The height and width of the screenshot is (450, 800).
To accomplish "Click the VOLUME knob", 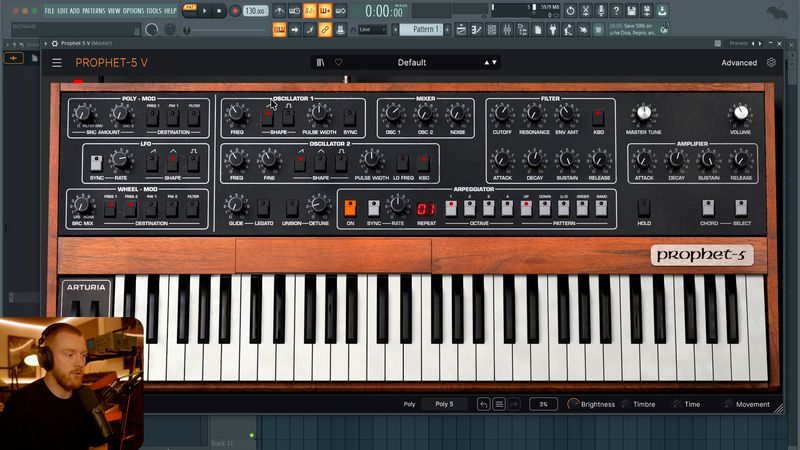I will (x=740, y=113).
